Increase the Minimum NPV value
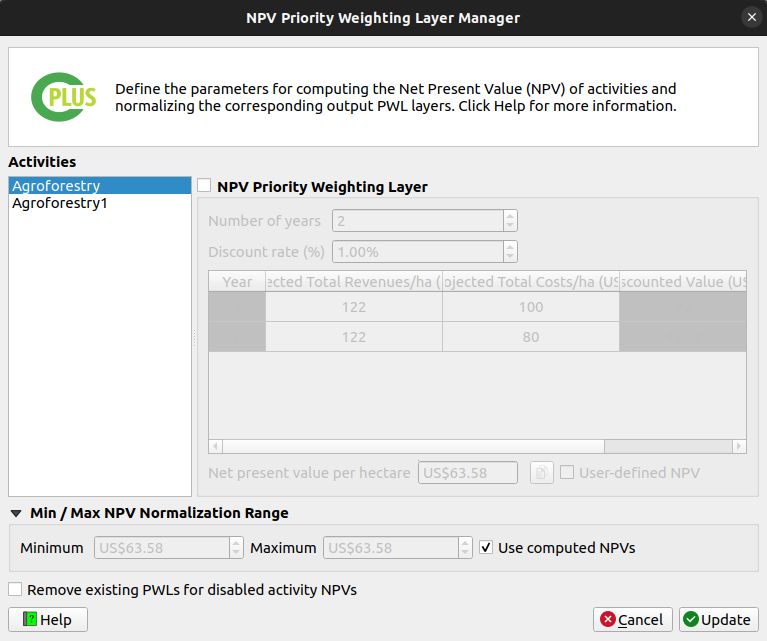The height and width of the screenshot is (641, 767). tap(236, 543)
